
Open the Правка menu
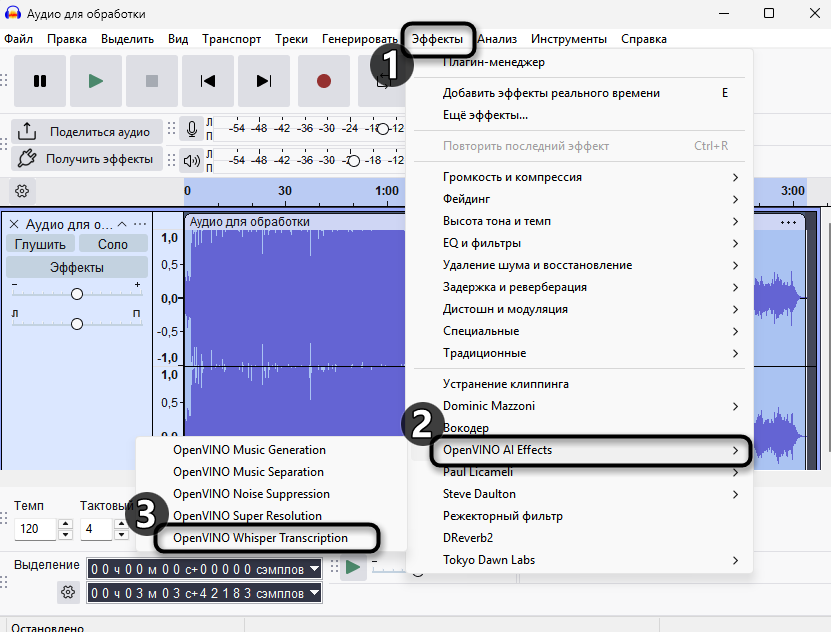[67, 39]
